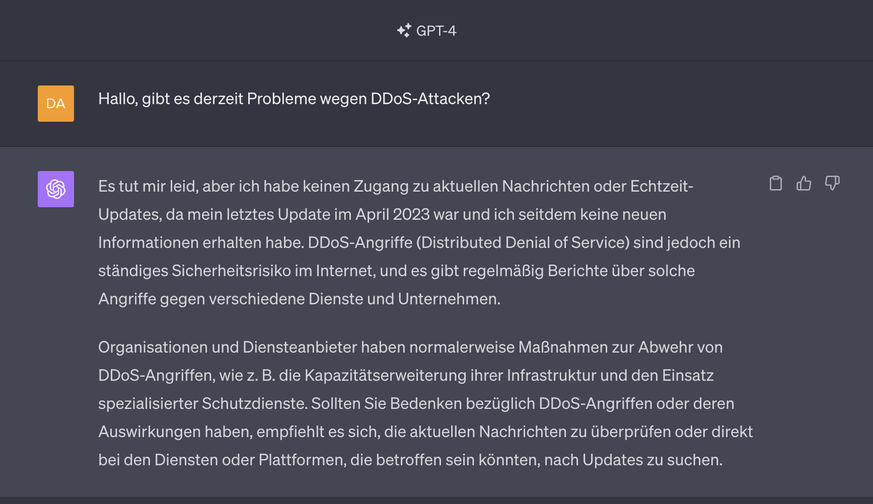This screenshot has width=873, height=504.
Task: Copy the assistant response with clipboard icon
Action: [775, 184]
